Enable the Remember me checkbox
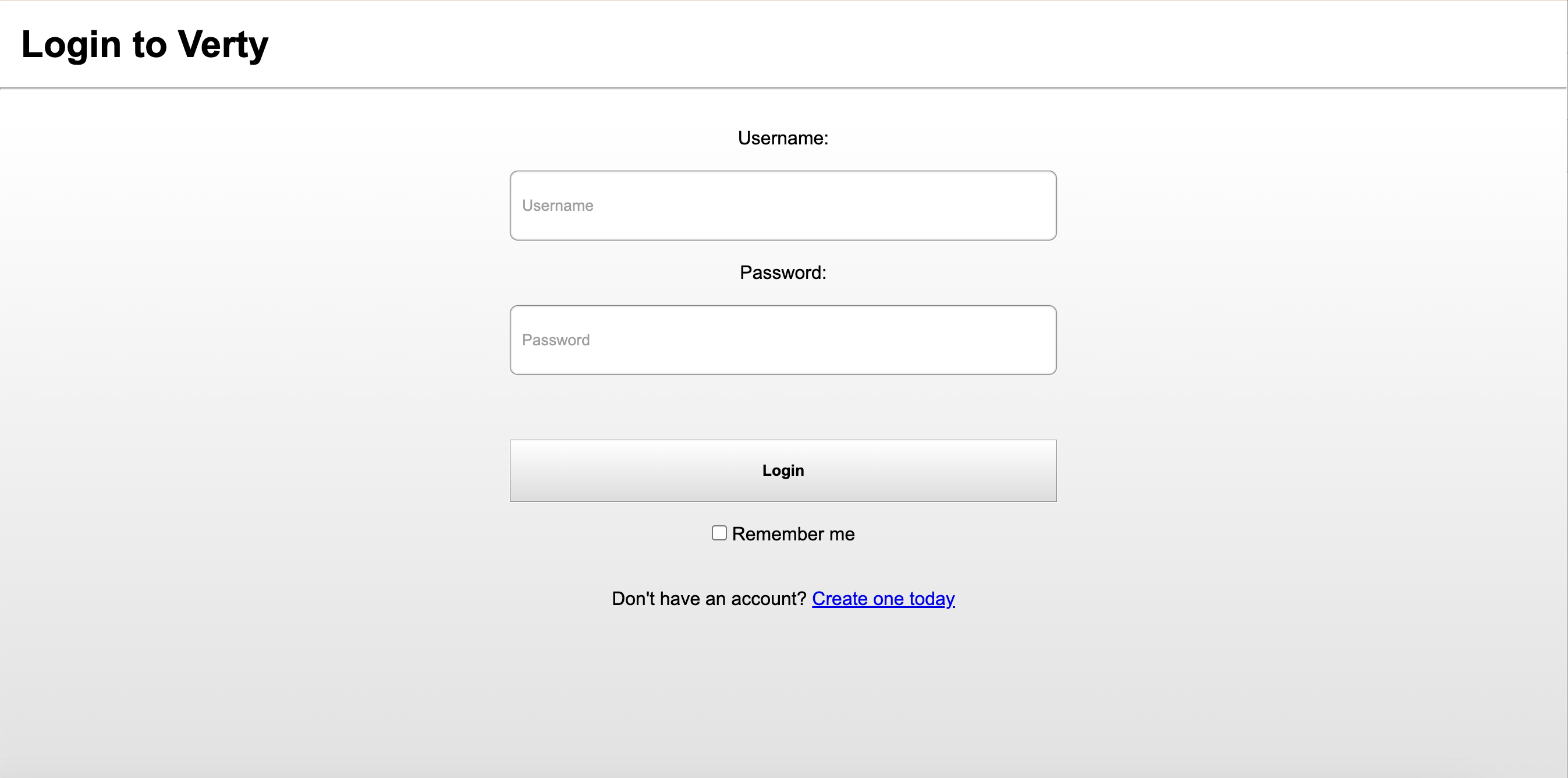This screenshot has width=1568, height=778. (719, 533)
